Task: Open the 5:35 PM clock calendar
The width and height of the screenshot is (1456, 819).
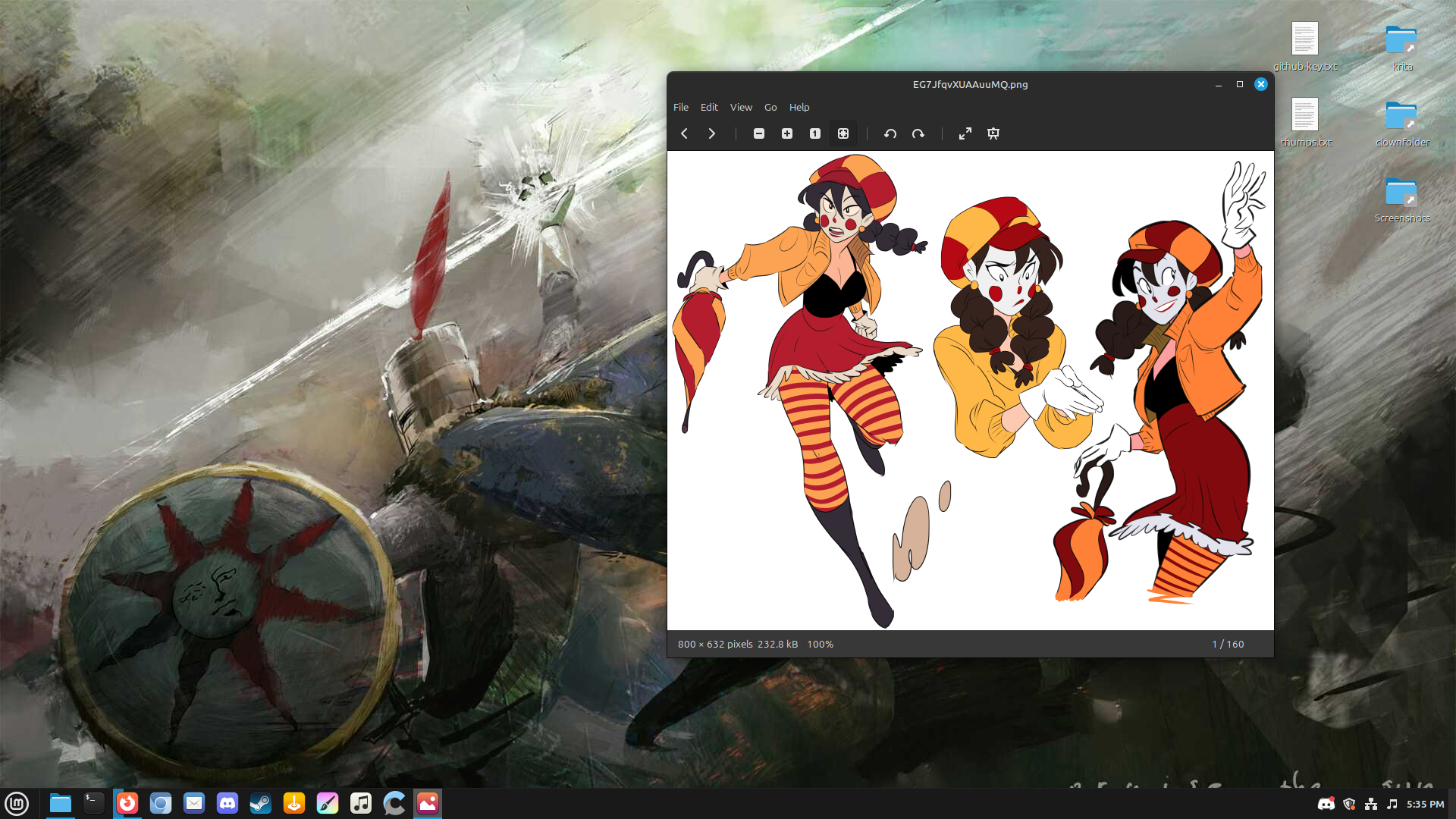Action: pos(1426,804)
